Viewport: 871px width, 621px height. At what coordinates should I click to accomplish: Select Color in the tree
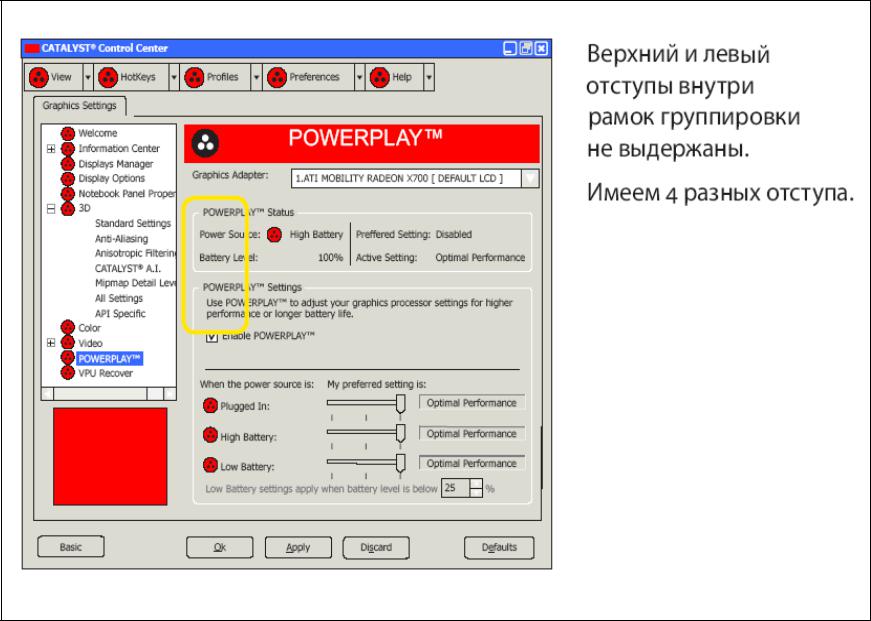pyautogui.click(x=89, y=328)
